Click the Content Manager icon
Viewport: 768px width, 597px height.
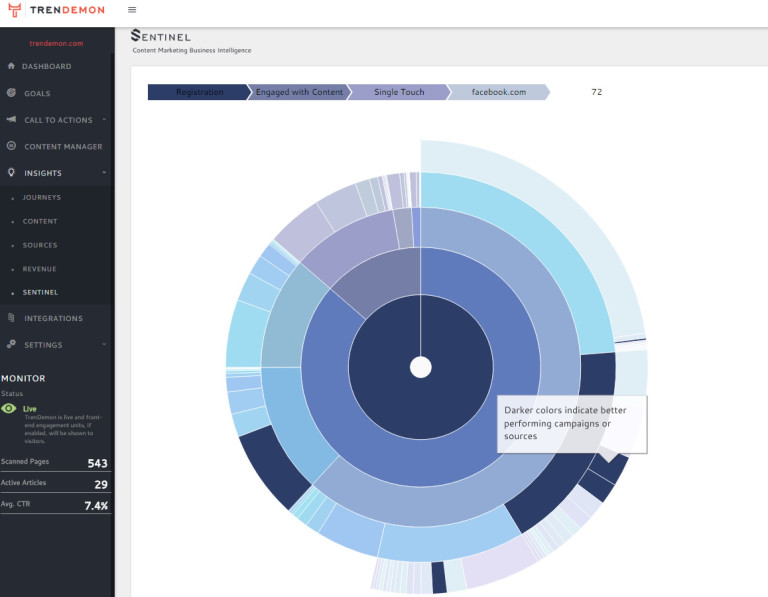click(11, 146)
